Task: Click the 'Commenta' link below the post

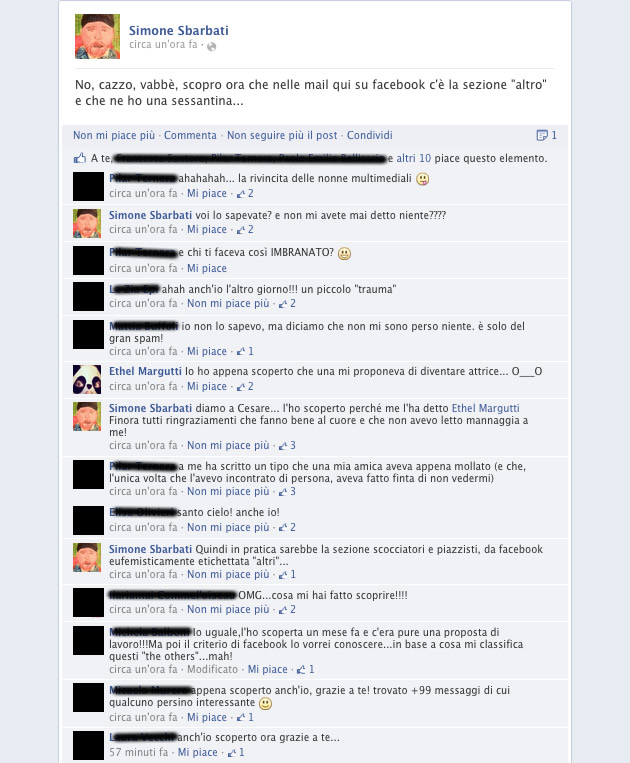Action: click(190, 135)
